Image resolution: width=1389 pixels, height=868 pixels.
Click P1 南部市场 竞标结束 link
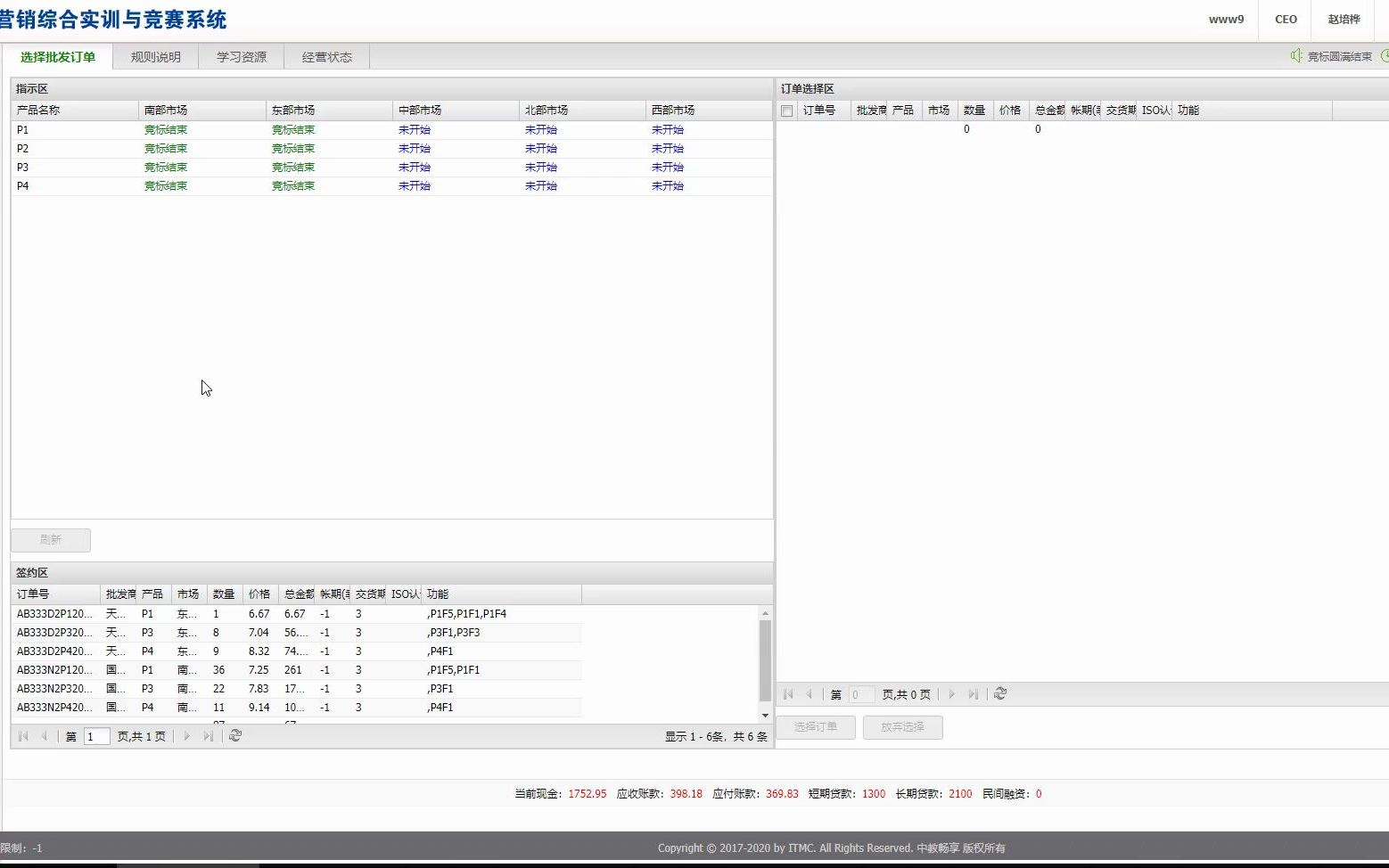(166, 130)
